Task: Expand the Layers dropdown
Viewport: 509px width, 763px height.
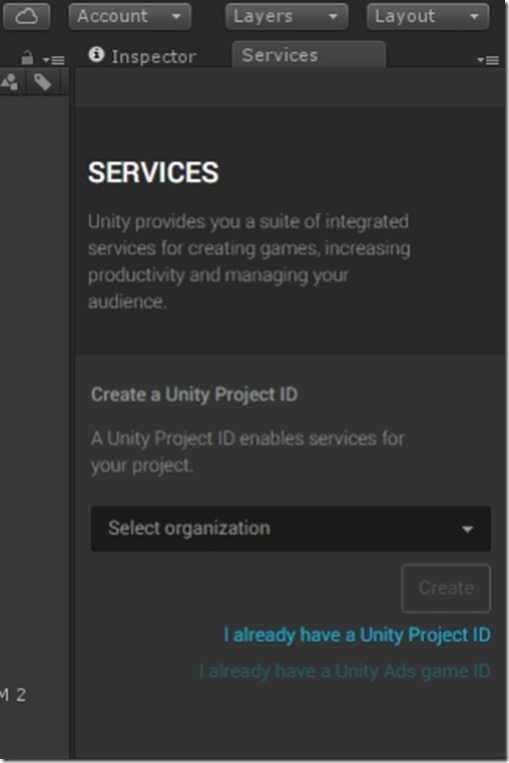Action: pos(287,17)
